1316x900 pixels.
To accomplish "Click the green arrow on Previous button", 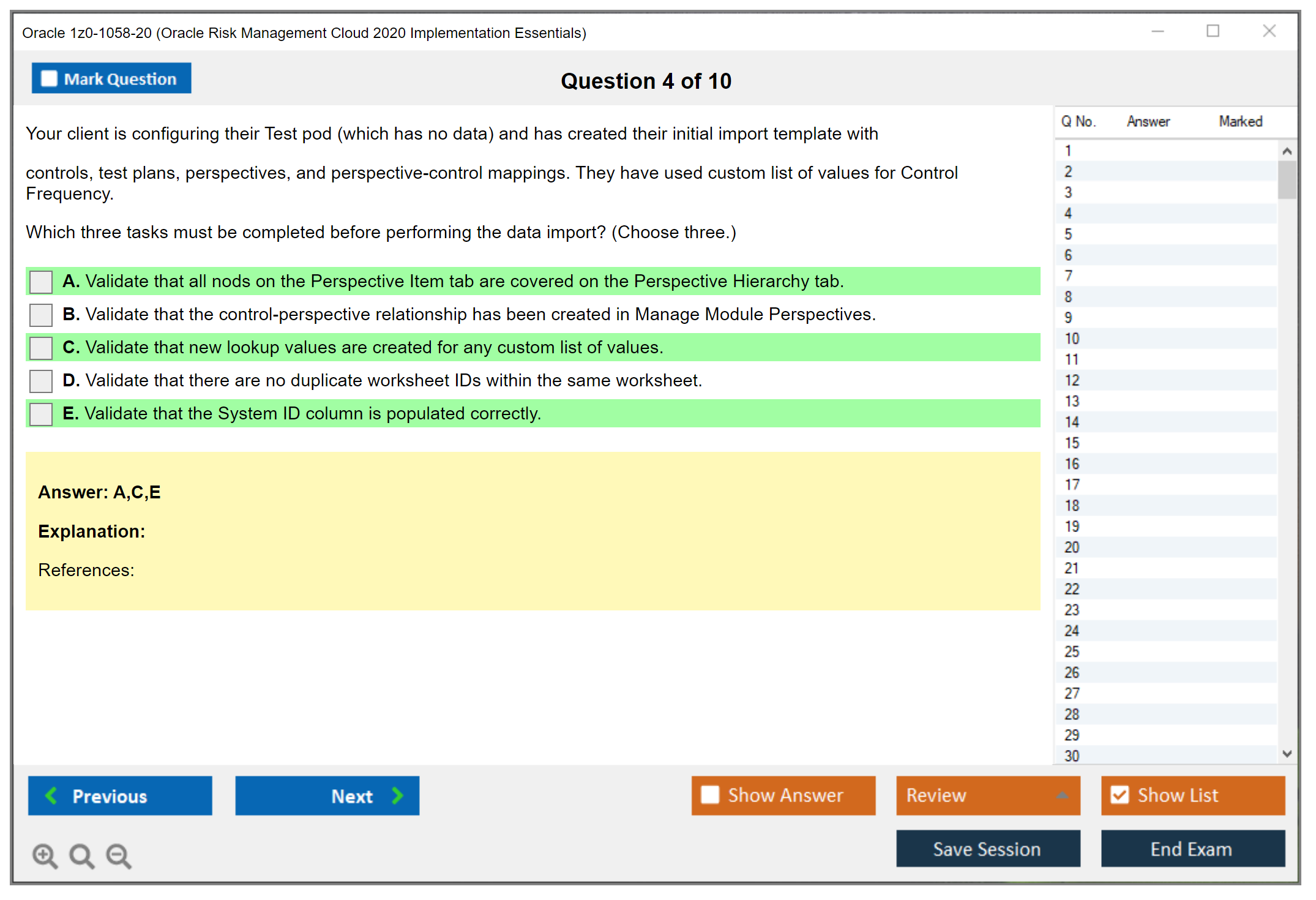I will (x=51, y=795).
